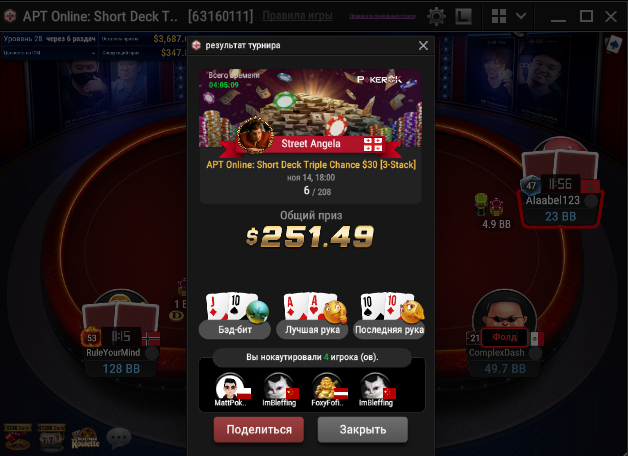View the Бэд-бит hand
The height and width of the screenshot is (456, 628).
[x=235, y=316]
